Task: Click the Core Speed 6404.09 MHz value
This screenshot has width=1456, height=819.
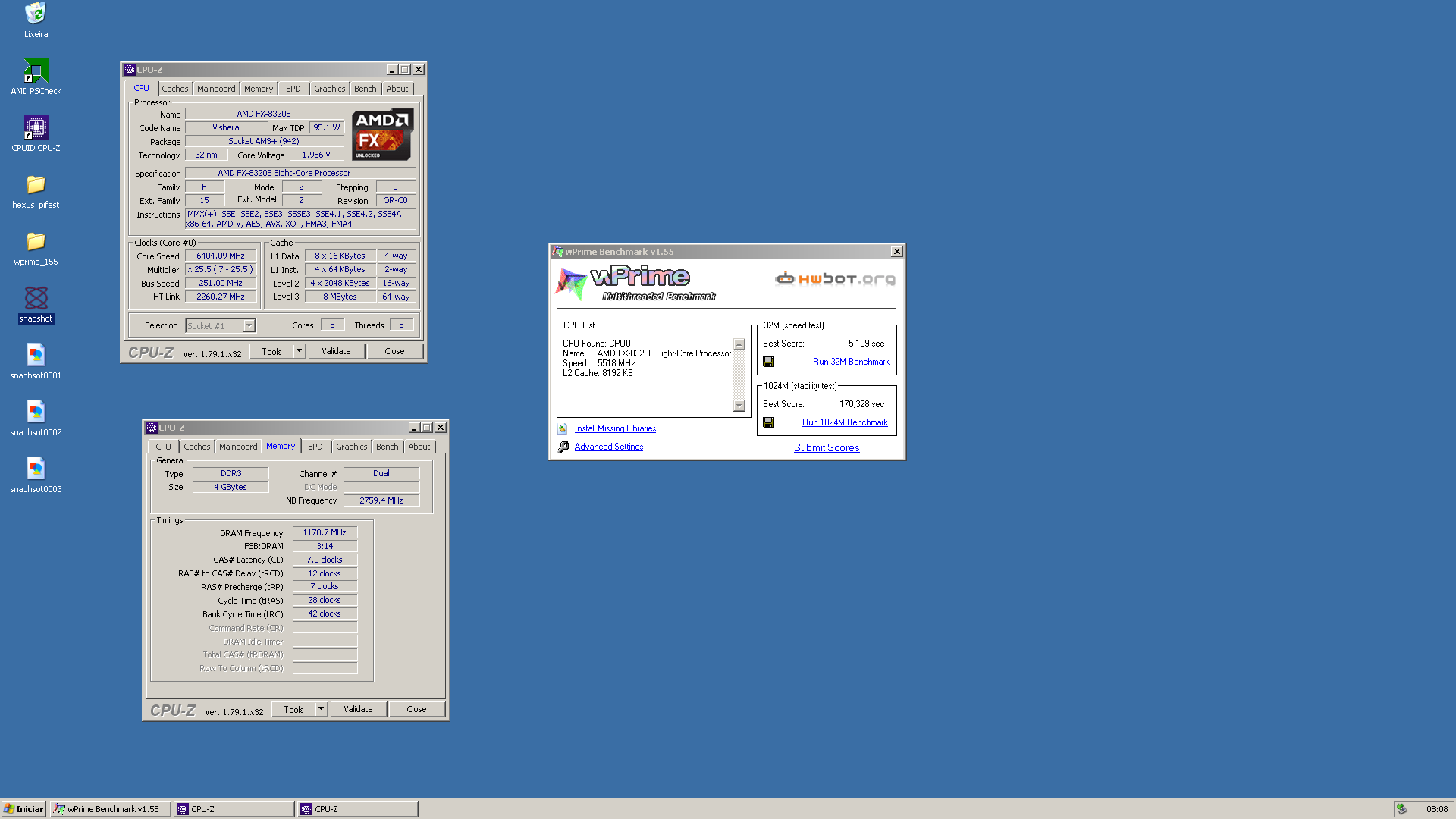Action: pos(221,256)
